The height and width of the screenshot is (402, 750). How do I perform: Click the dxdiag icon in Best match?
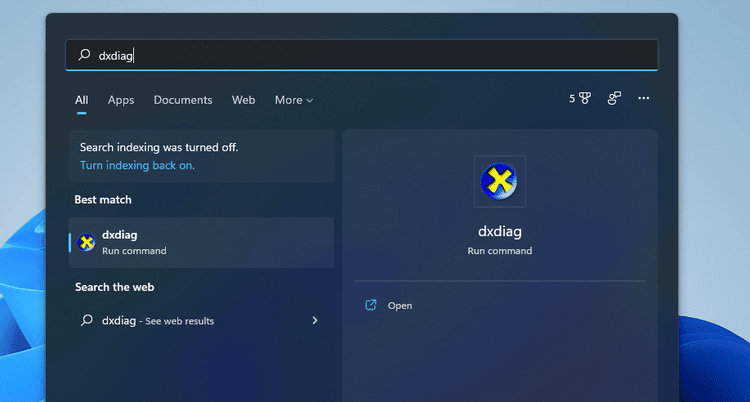point(86,243)
